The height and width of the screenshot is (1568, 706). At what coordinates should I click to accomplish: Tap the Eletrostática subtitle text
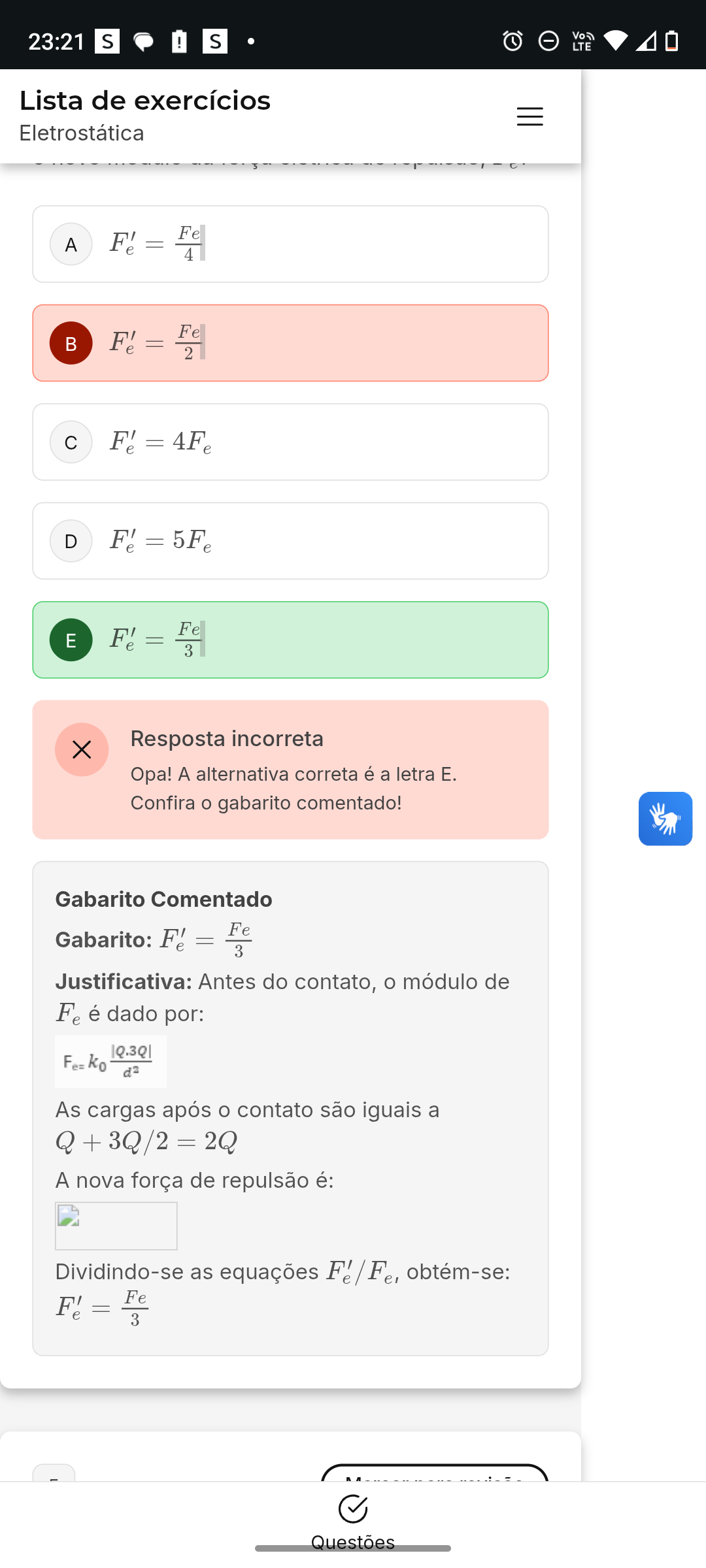coord(82,133)
